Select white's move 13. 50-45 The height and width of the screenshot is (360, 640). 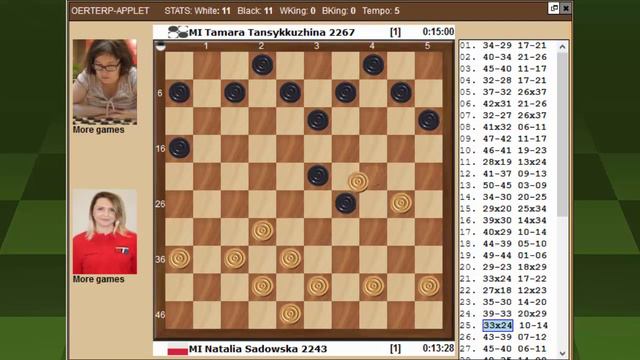click(497, 185)
